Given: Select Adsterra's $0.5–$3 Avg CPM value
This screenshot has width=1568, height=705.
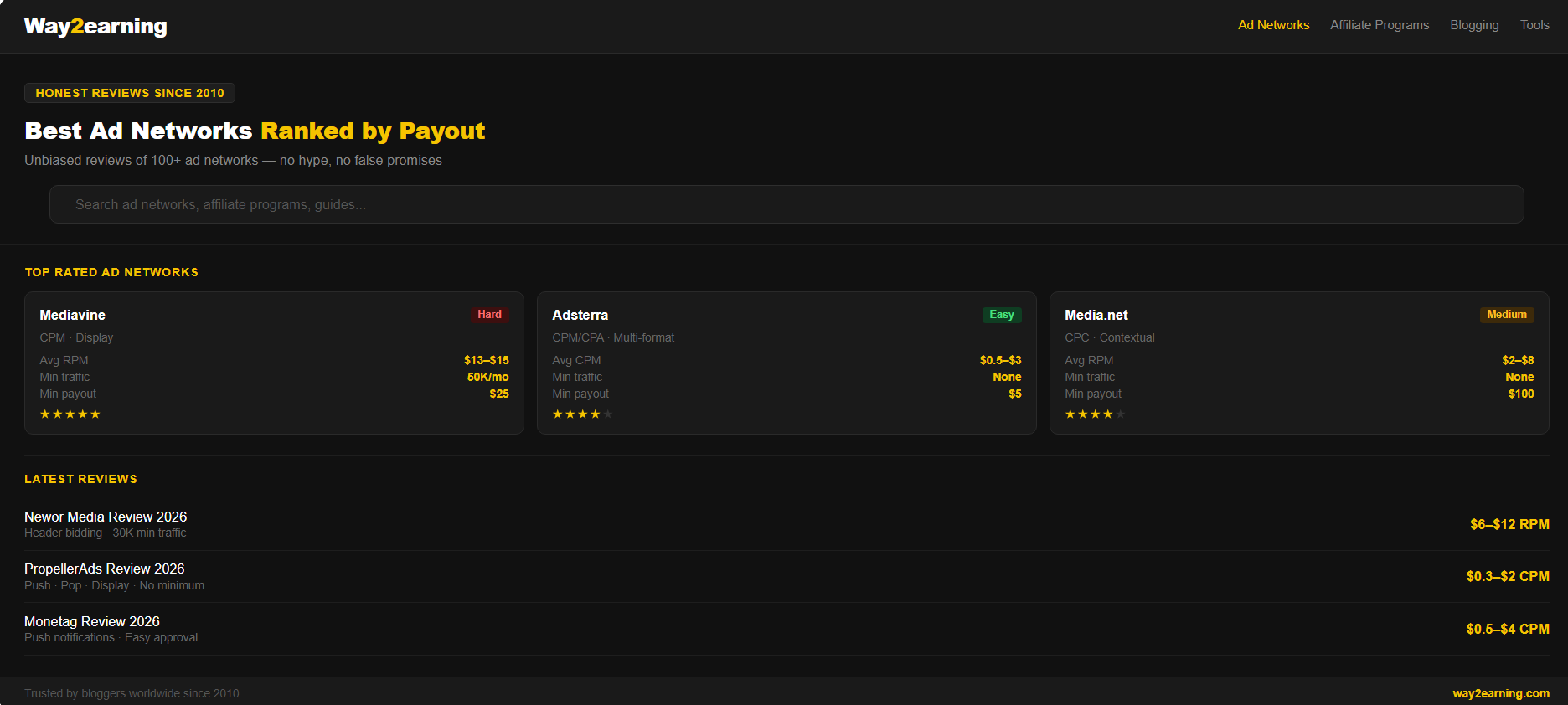Looking at the screenshot, I should click(1001, 360).
